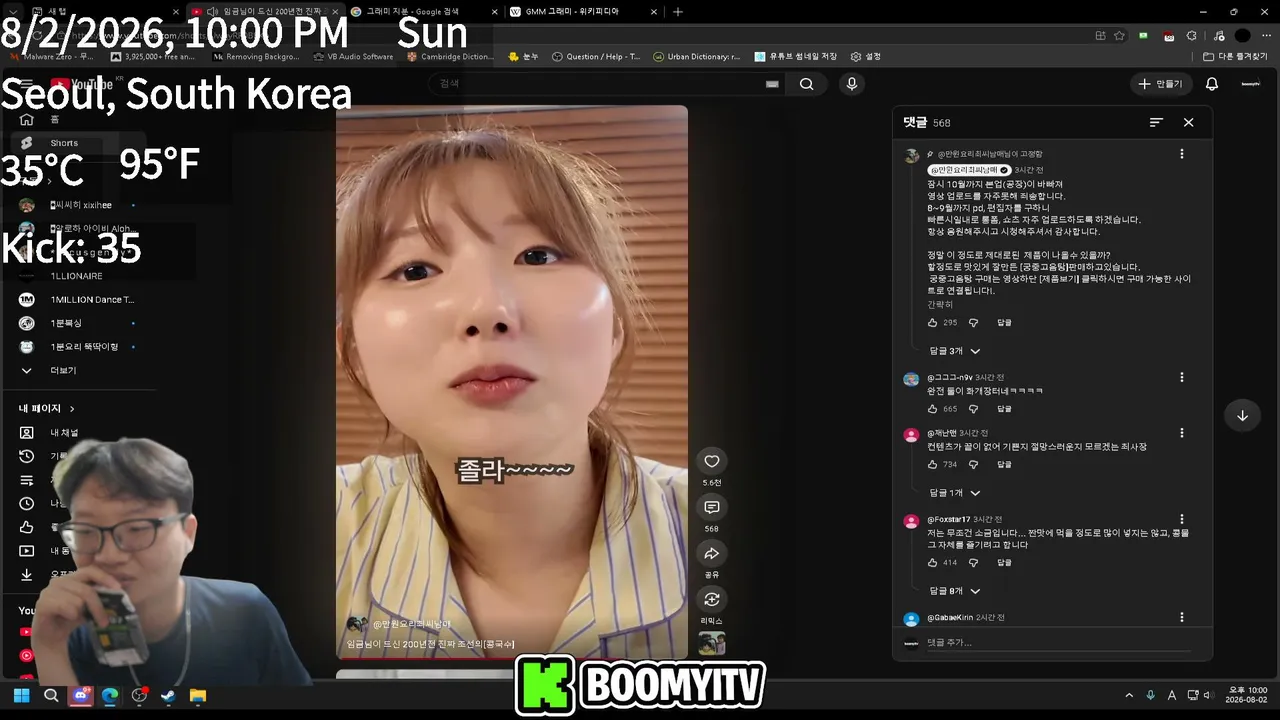This screenshot has width=1280, height=720.
Task: Switch to the GMM 그래미 위키피디아 tab
Action: (x=582, y=12)
